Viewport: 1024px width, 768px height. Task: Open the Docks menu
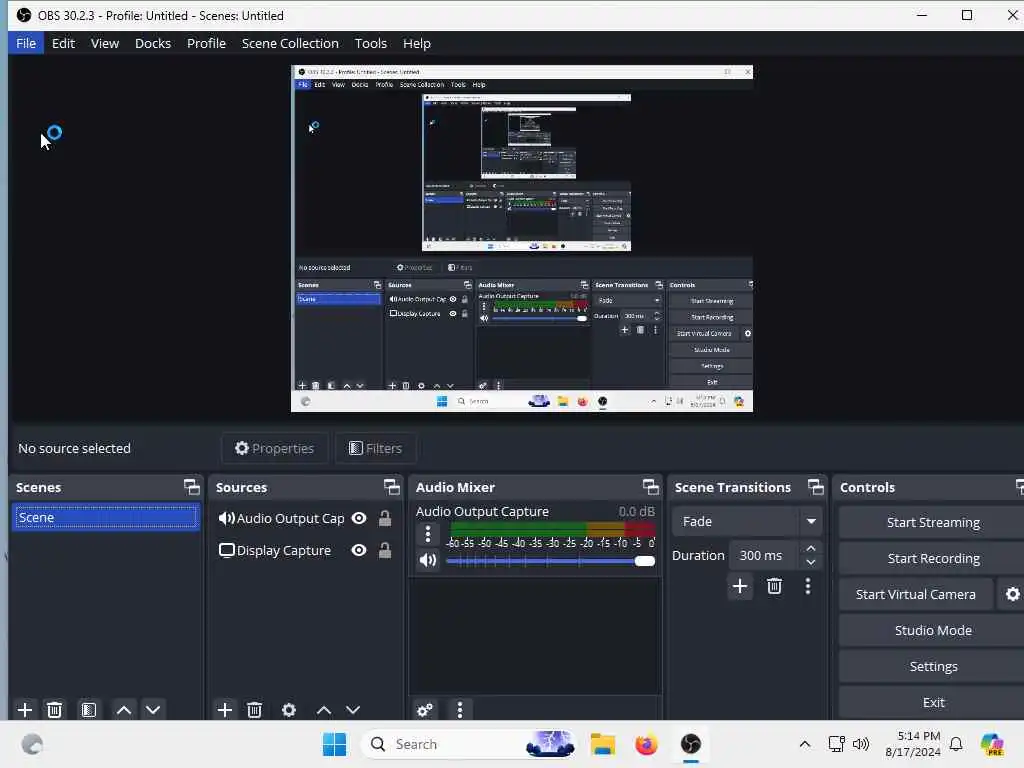(153, 43)
